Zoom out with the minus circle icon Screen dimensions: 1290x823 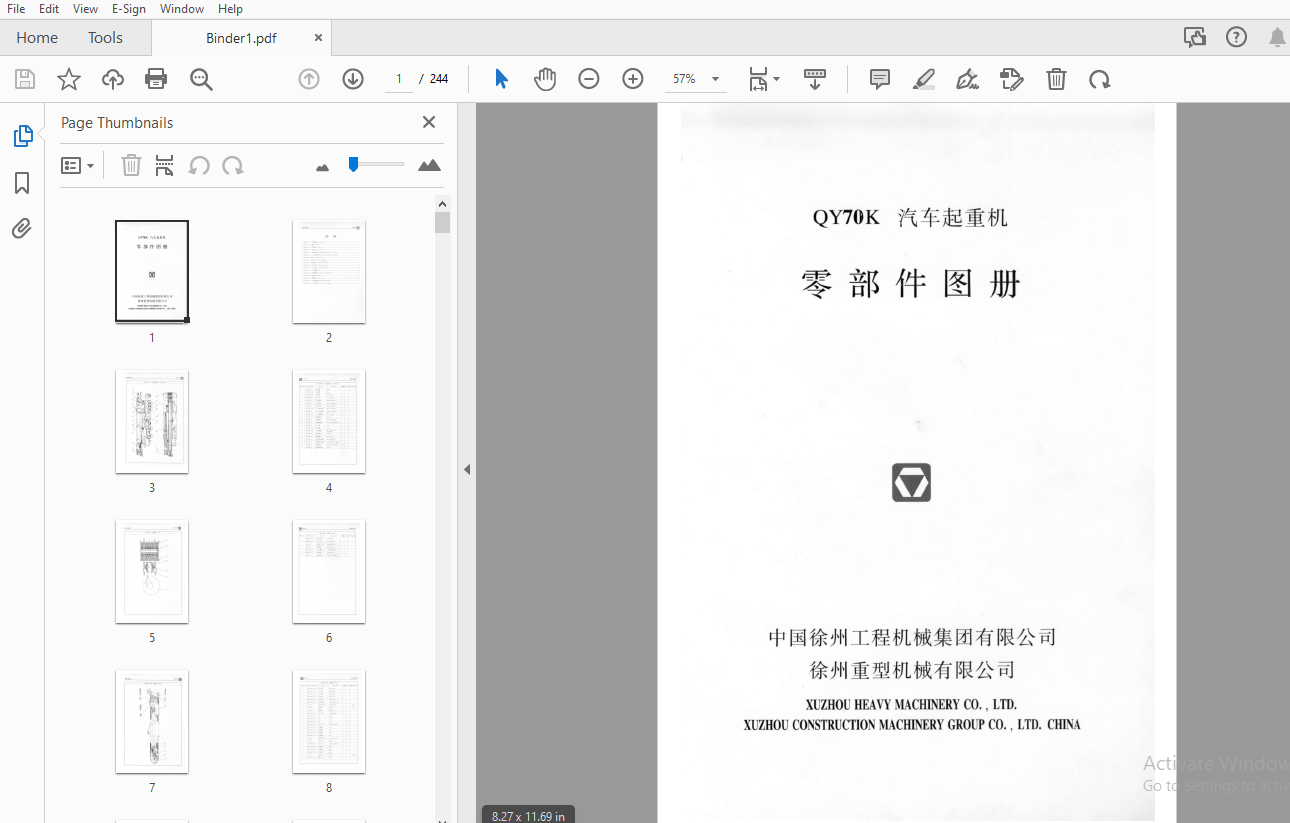589,79
